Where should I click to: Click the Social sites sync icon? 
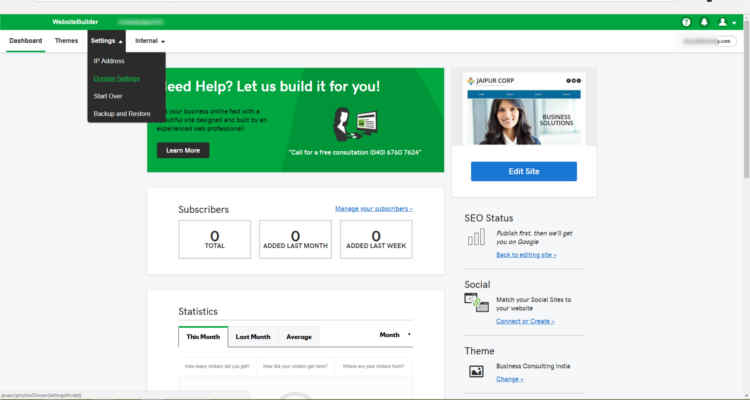[476, 304]
